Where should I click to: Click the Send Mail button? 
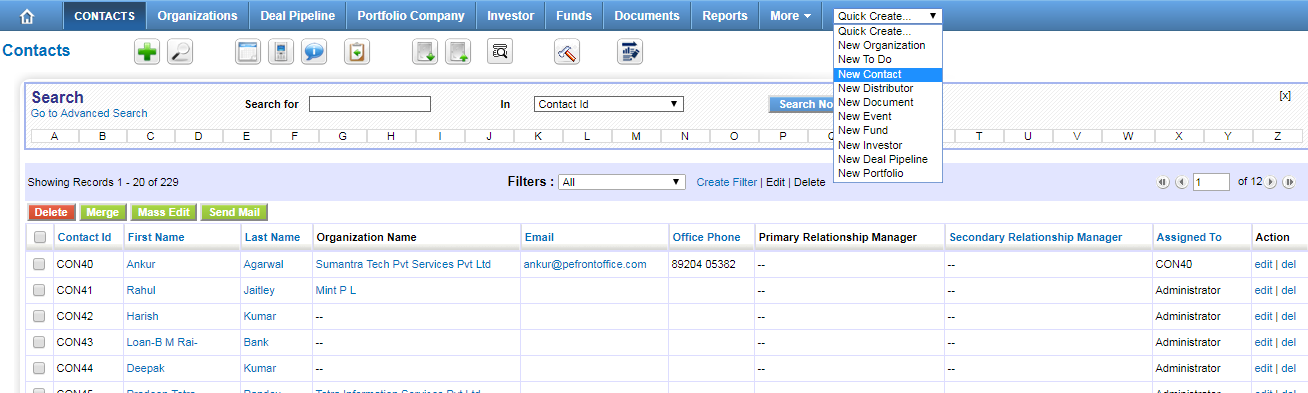click(x=234, y=212)
